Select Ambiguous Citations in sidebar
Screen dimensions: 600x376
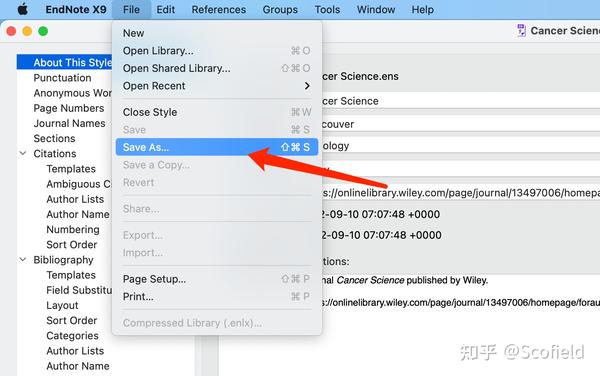click(x=78, y=184)
